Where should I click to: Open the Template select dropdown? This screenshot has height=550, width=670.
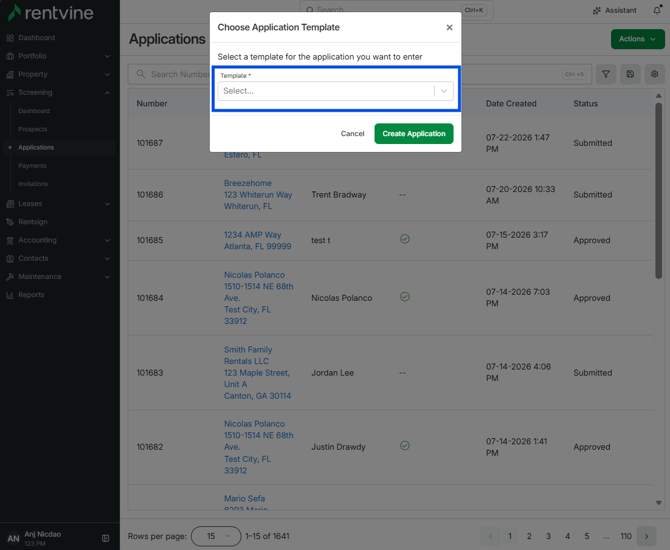pyautogui.click(x=335, y=91)
